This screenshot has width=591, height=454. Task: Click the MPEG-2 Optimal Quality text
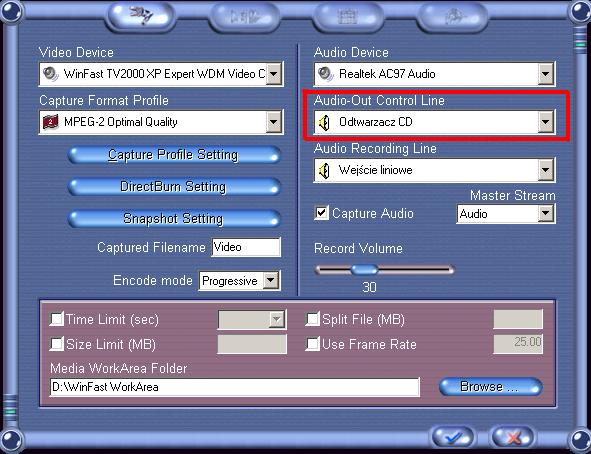[121, 122]
